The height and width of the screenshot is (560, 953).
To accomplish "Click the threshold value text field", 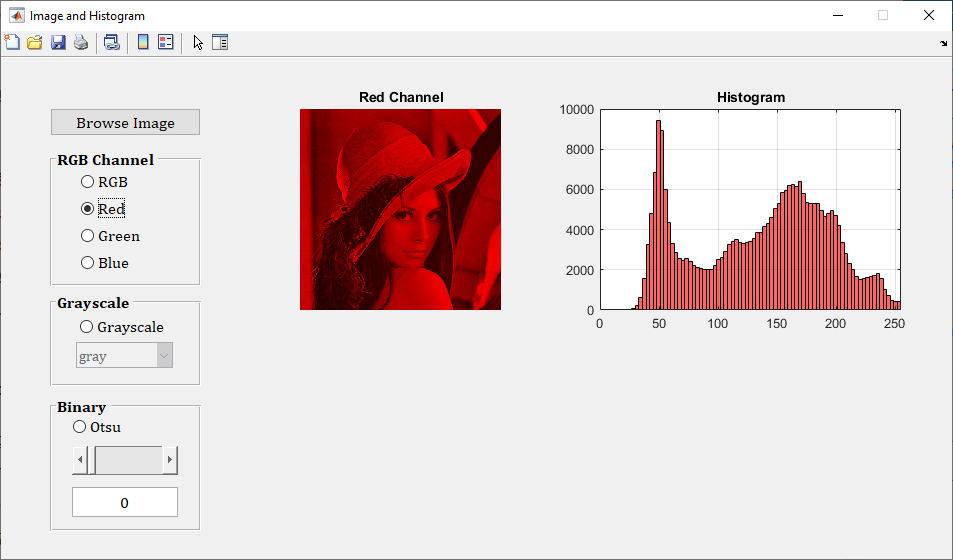I will coord(125,502).
